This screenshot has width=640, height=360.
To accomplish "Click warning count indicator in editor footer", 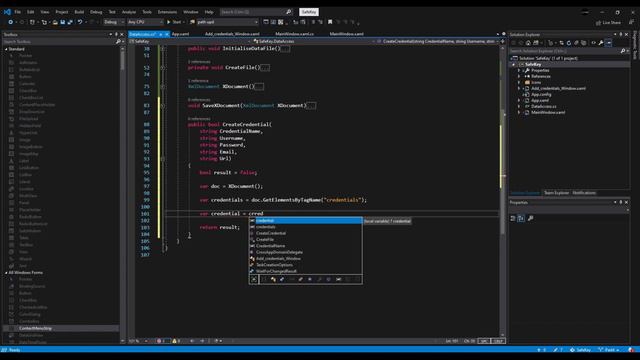I will (176, 341).
